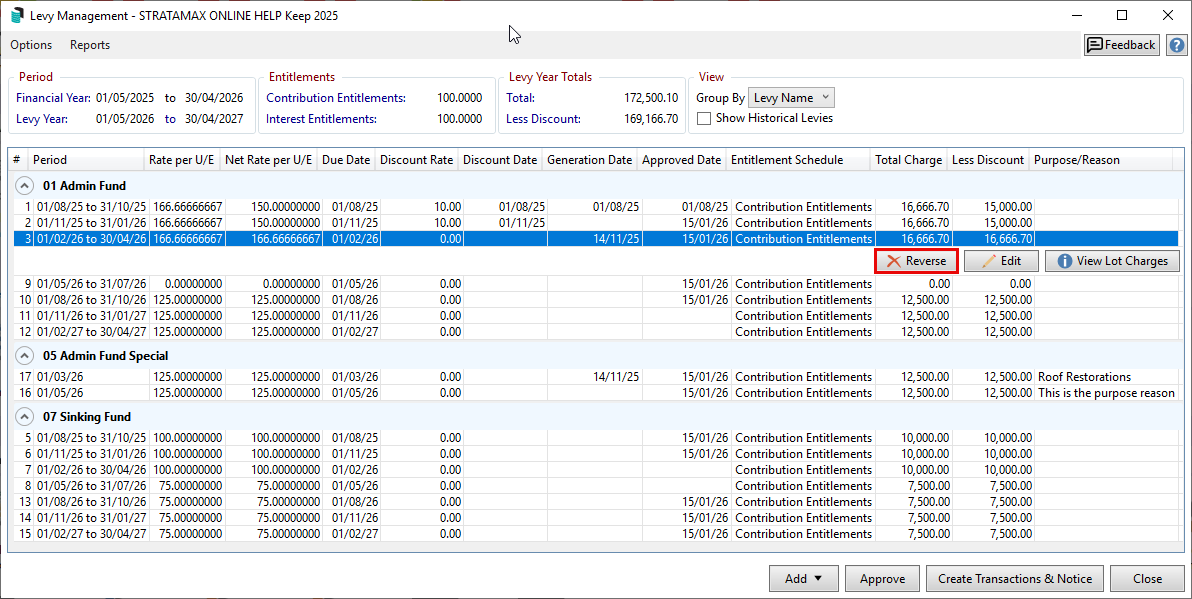Collapse the 05 Admin Fund Special group
The height and width of the screenshot is (599, 1192).
point(24,356)
